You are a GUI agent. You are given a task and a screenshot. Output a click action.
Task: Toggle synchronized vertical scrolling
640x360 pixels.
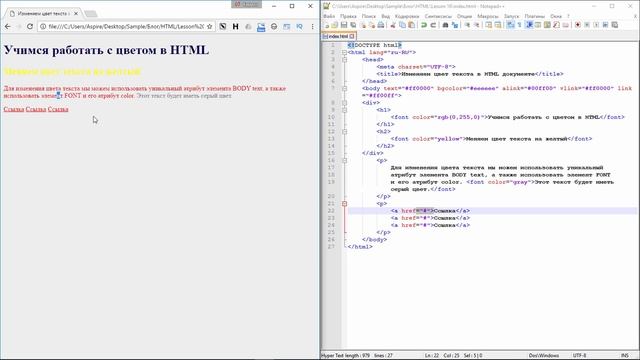(489, 25)
